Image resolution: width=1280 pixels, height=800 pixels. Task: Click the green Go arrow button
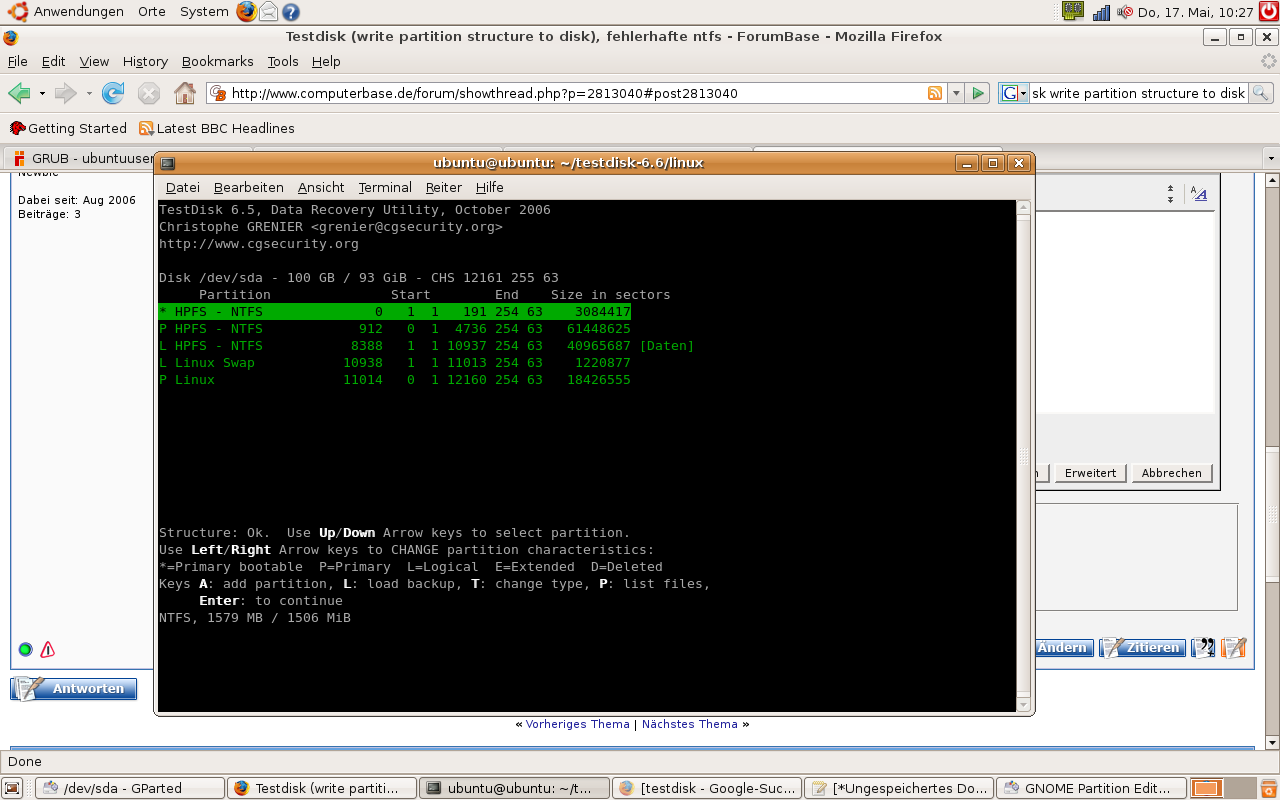978,93
